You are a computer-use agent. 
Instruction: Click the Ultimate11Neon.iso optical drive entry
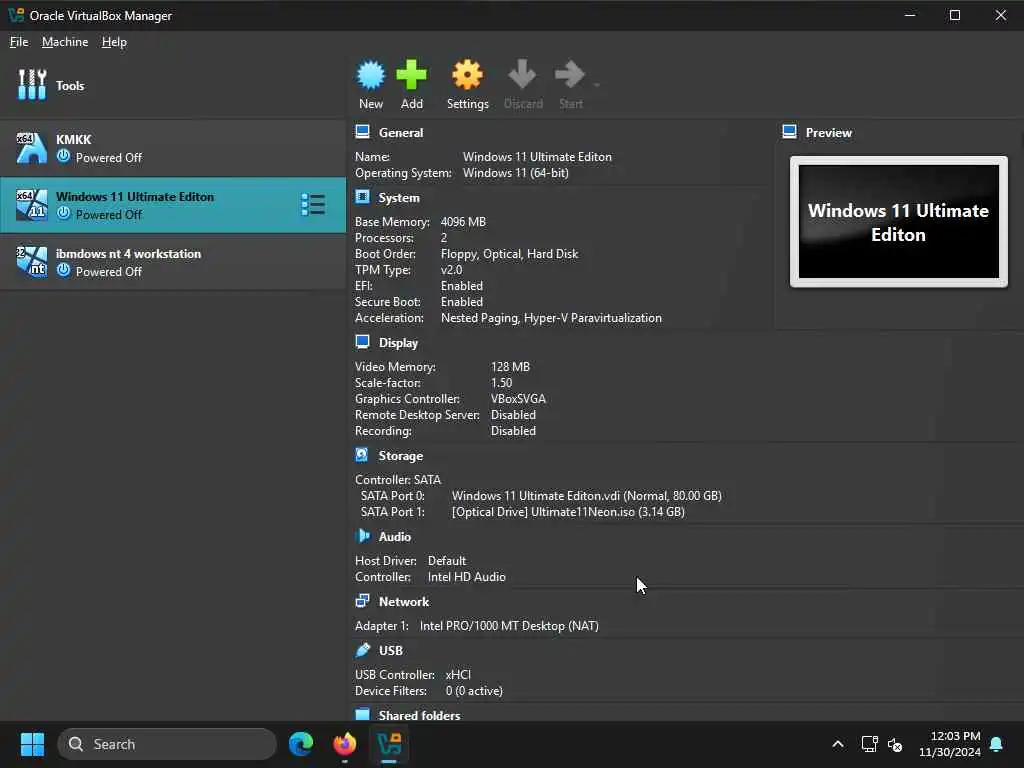coord(568,512)
